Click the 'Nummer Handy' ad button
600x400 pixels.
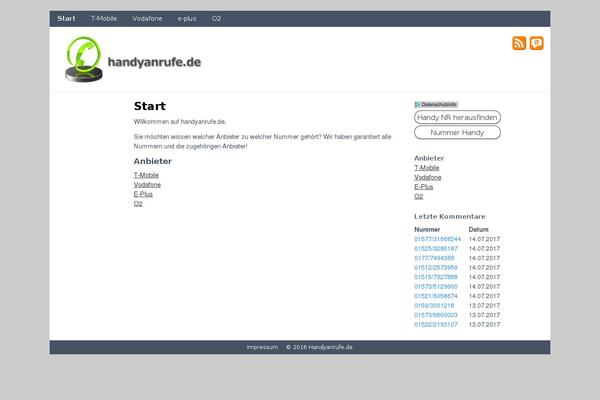(x=457, y=132)
